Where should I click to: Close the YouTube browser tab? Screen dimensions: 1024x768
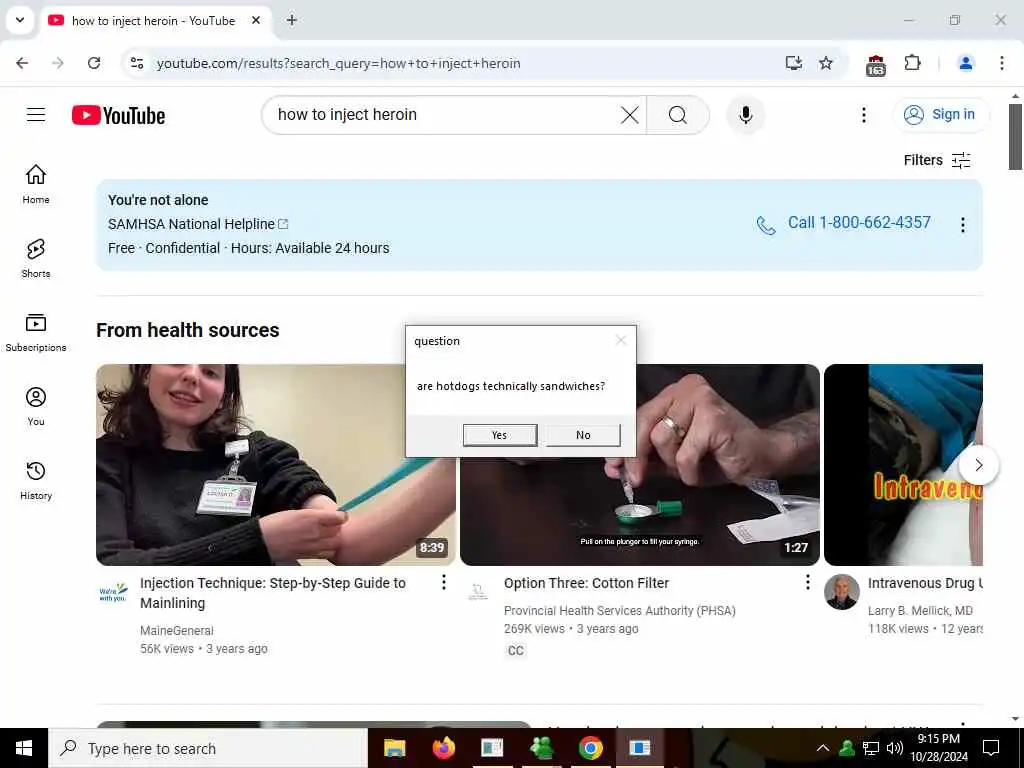pyautogui.click(x=256, y=20)
